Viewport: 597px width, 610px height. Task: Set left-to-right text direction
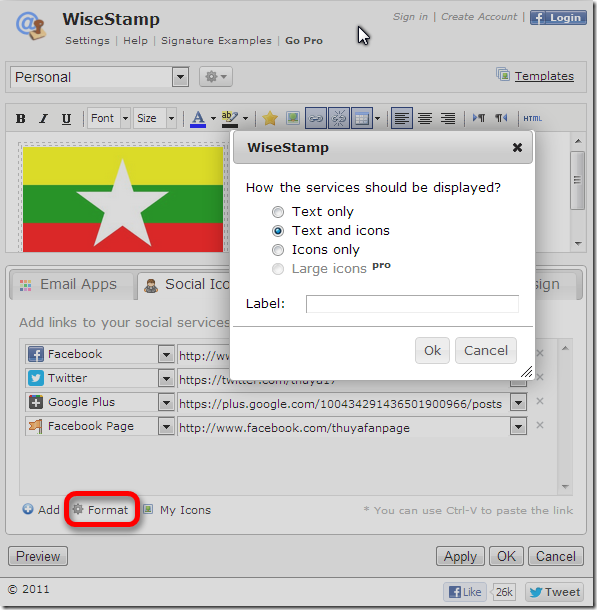(478, 118)
